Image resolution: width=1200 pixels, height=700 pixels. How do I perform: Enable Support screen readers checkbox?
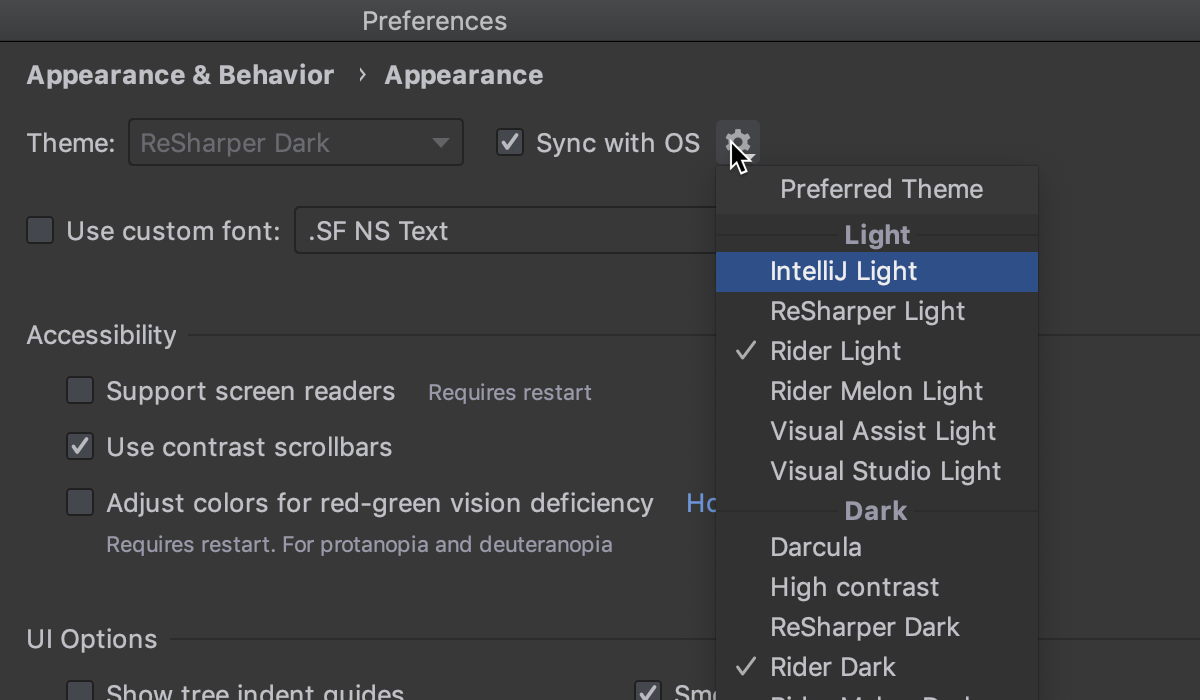pos(80,390)
